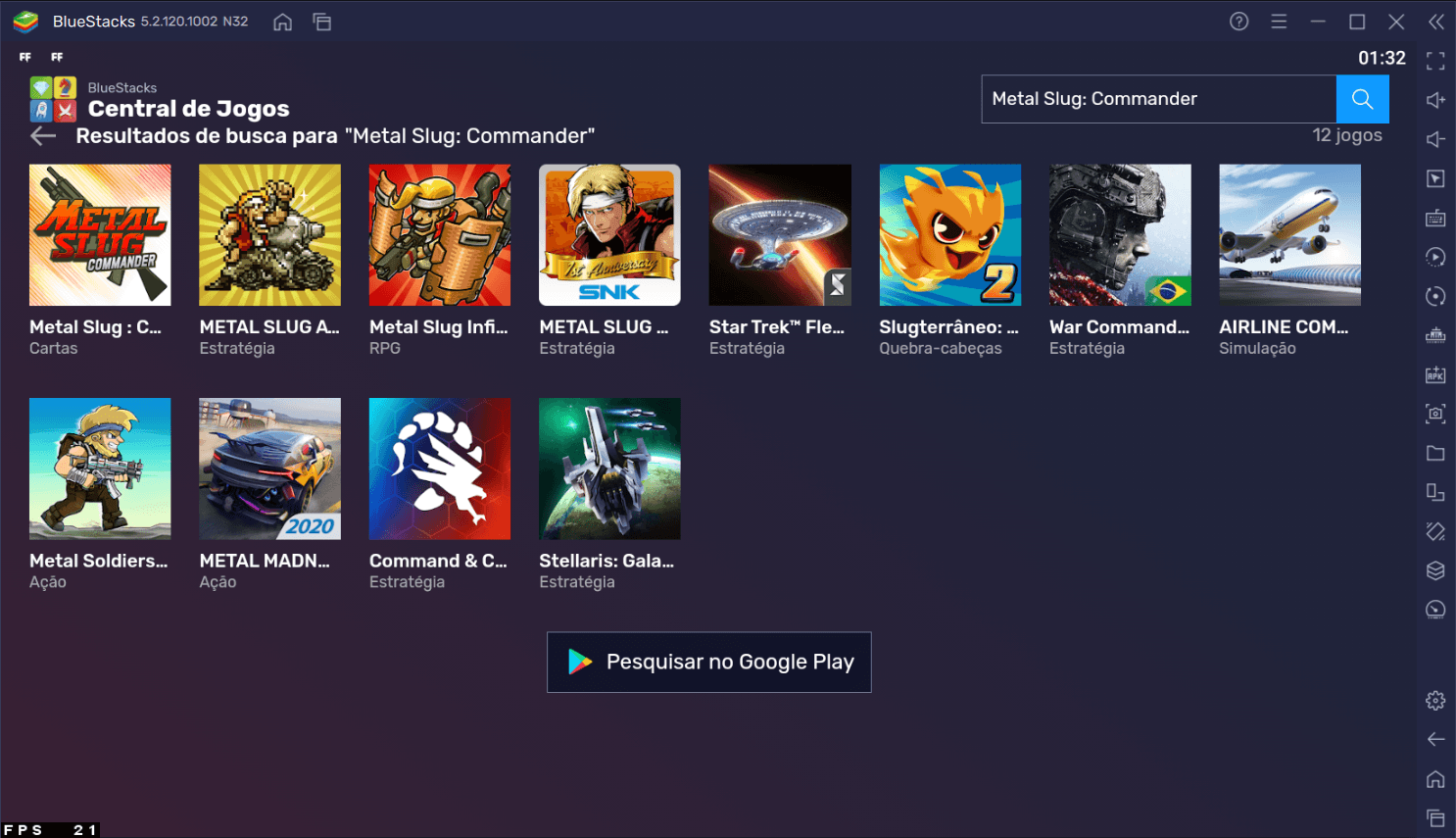Viewport: 1456px width, 838px height.
Task: Click 'Quebra-cabeças' category label
Action: coord(941,349)
